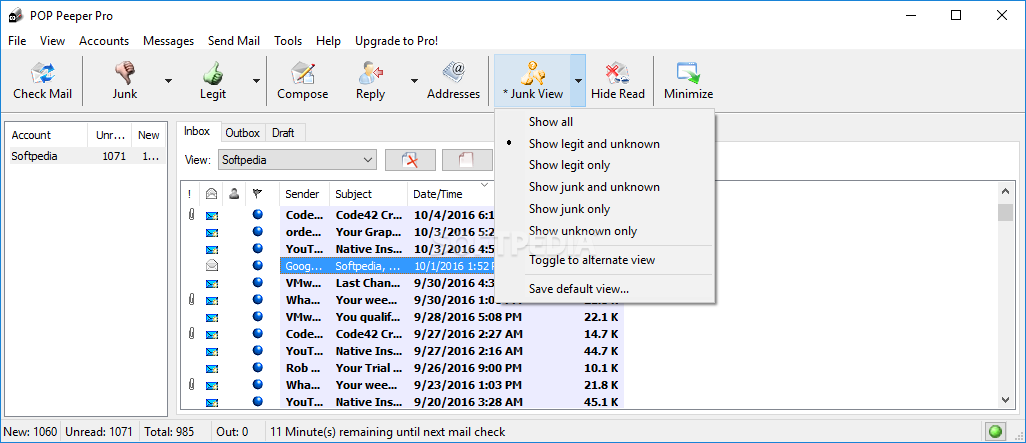Screen dimensions: 1026x443
Task: Expand the Junk button dropdown arrow
Action: [x=168, y=80]
